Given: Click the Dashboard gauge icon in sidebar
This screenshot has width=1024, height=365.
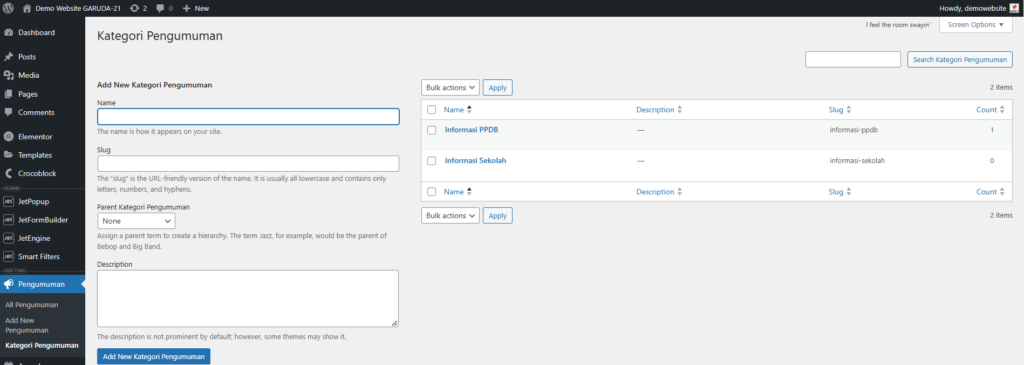Looking at the screenshot, I should pyautogui.click(x=8, y=33).
